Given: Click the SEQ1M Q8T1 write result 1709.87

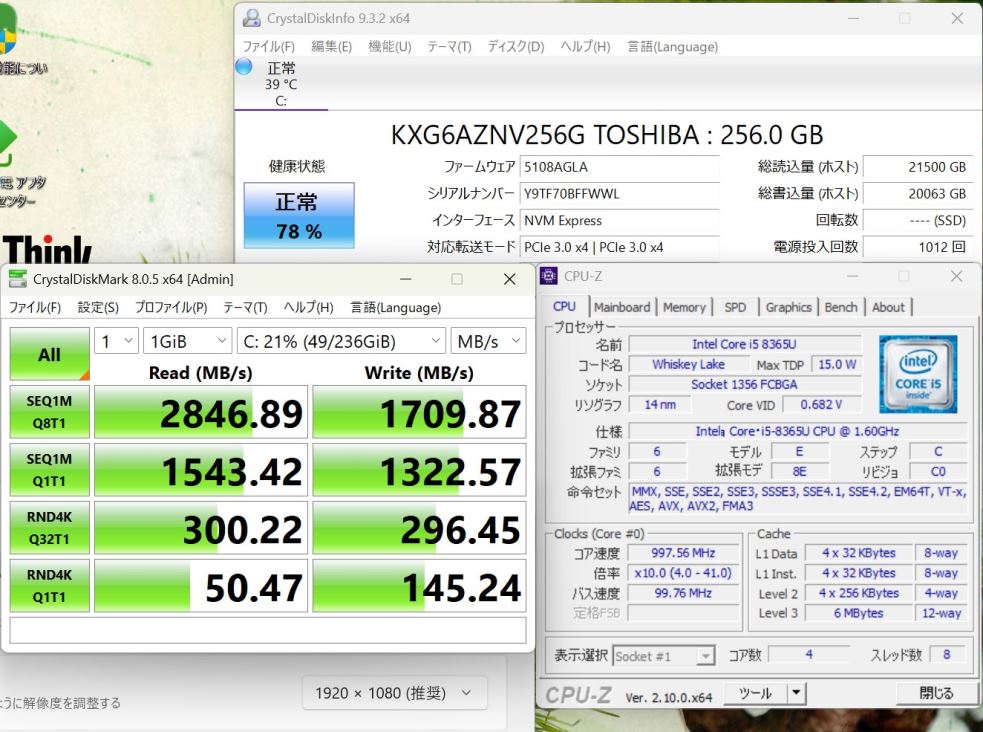Looking at the screenshot, I should [x=419, y=412].
